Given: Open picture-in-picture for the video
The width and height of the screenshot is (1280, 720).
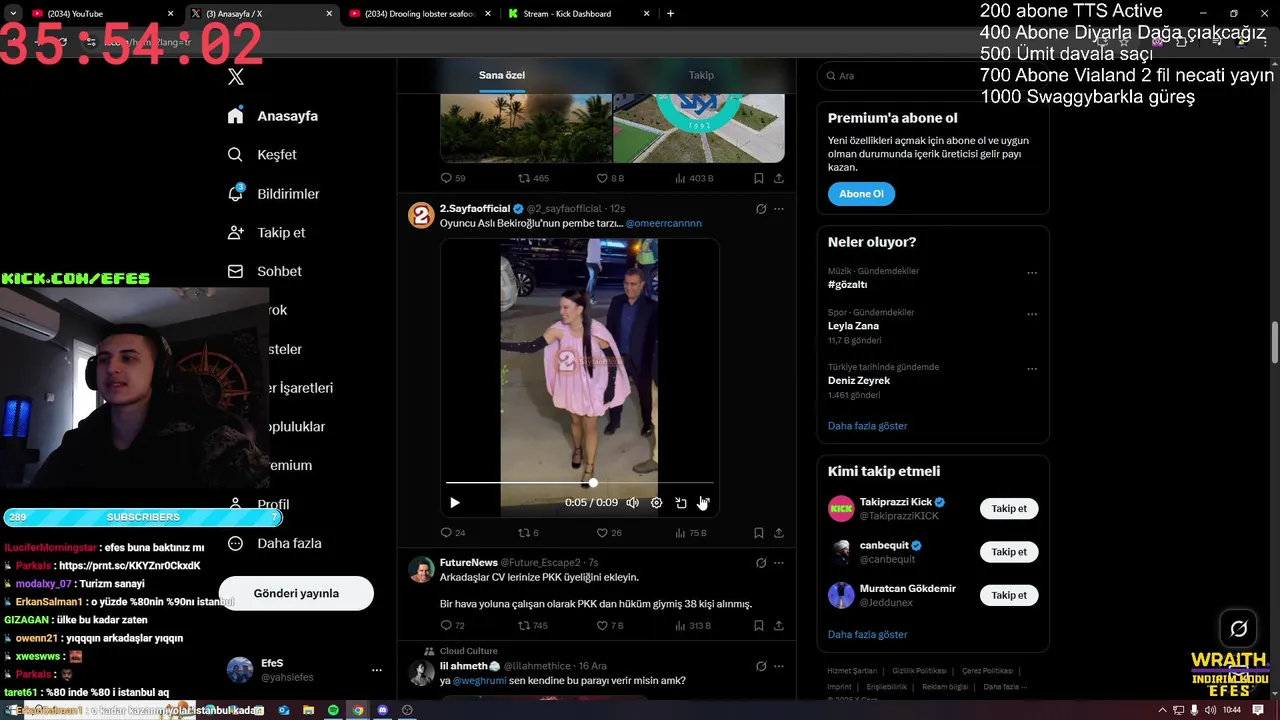Looking at the screenshot, I should pyautogui.click(x=681, y=503).
